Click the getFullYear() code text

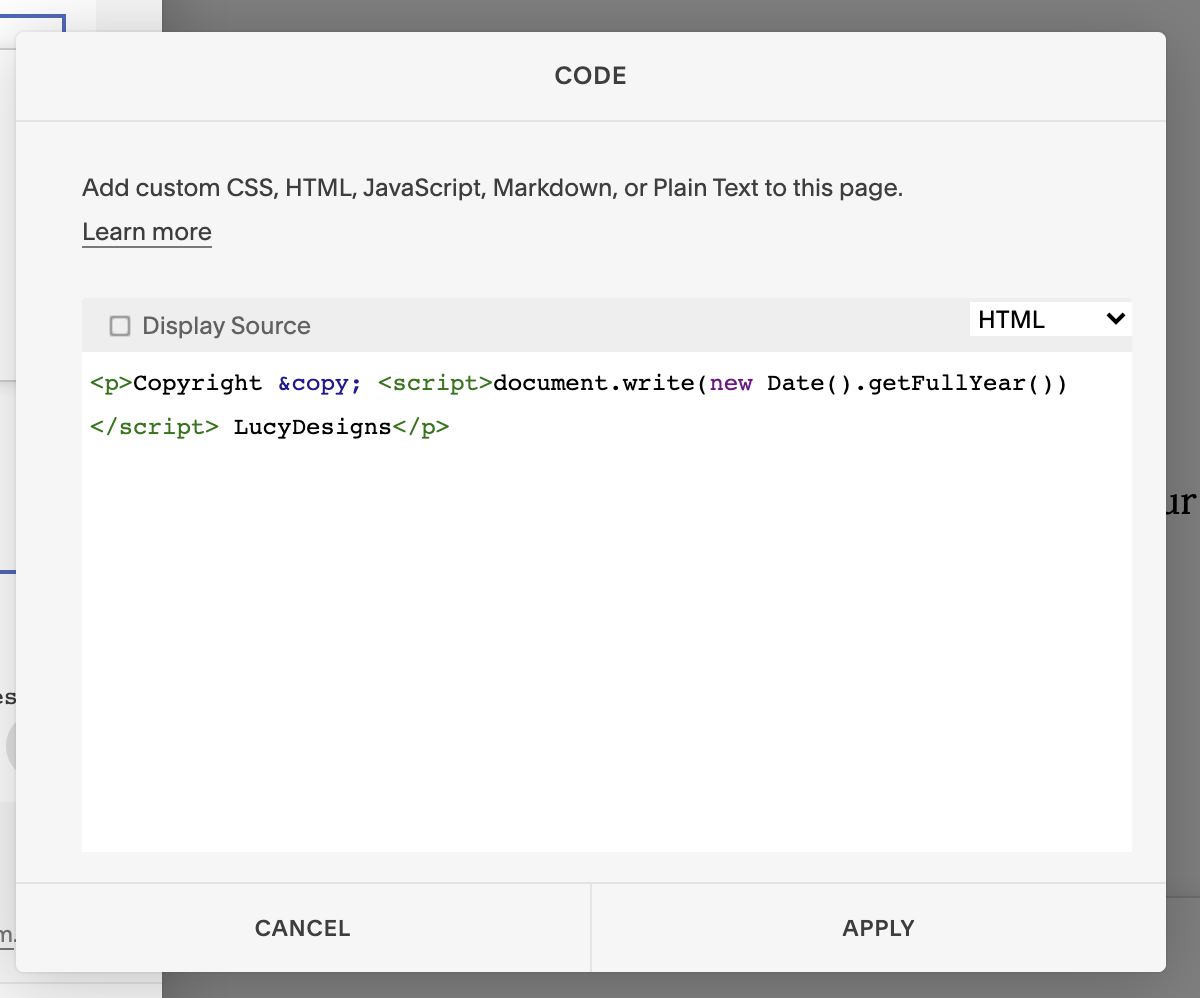pyautogui.click(x=961, y=384)
